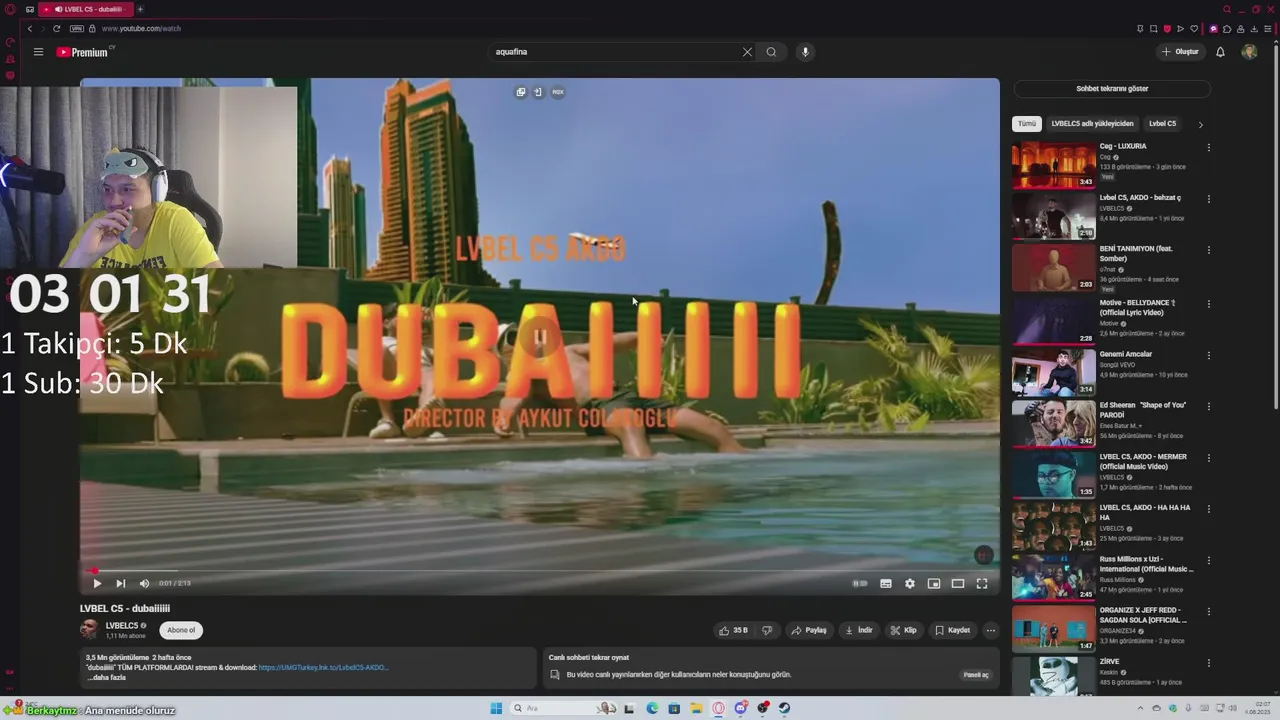Expand description with ...daha fazla

106,677
